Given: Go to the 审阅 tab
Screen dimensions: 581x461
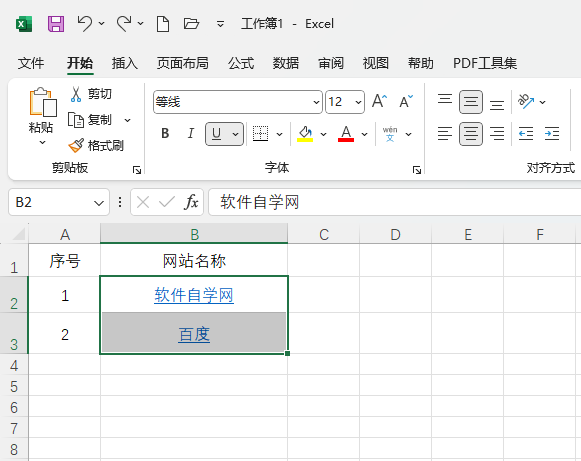Looking at the screenshot, I should click(x=331, y=63).
